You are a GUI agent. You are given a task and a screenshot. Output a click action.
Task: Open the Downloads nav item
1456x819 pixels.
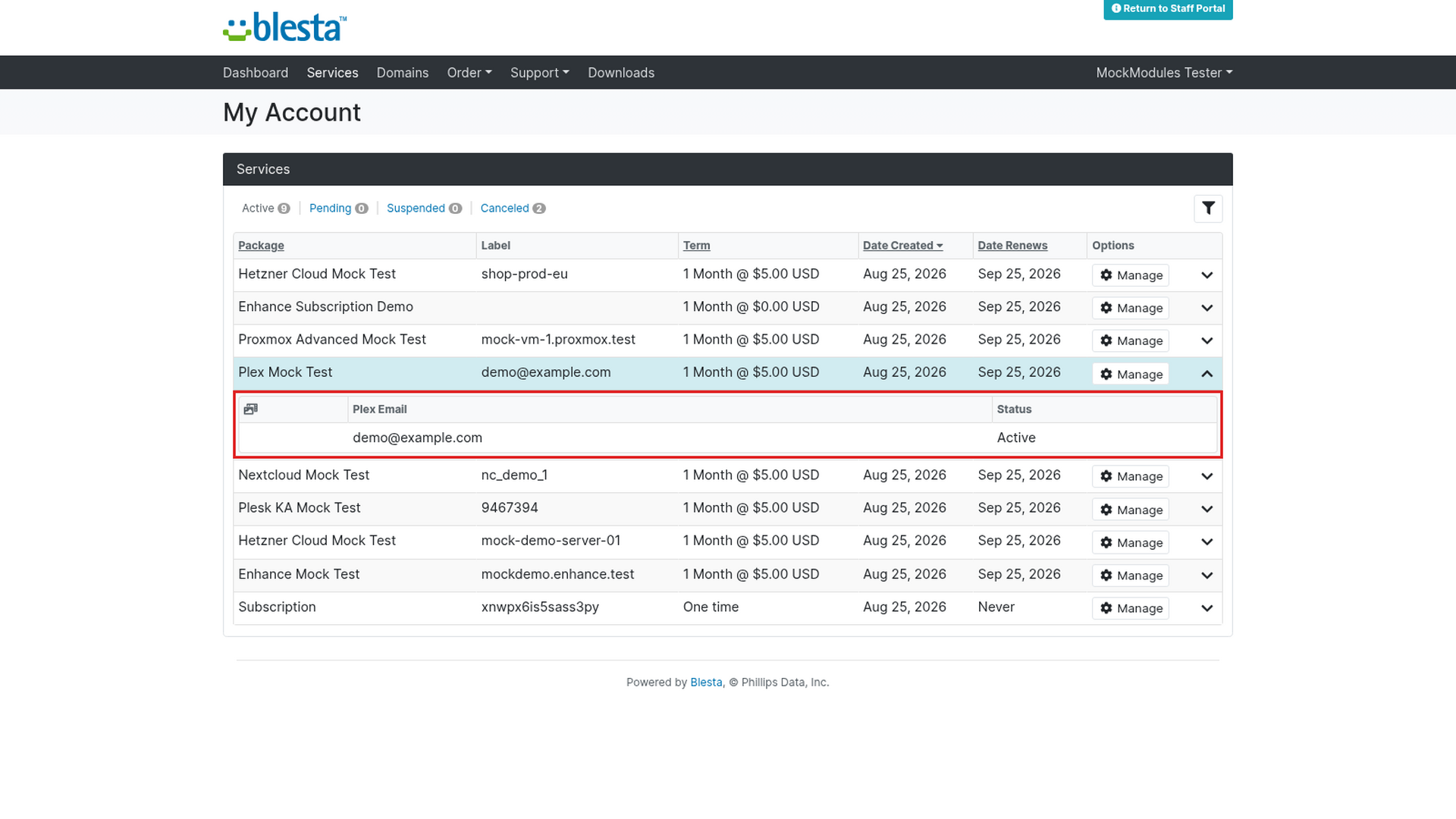click(x=621, y=73)
